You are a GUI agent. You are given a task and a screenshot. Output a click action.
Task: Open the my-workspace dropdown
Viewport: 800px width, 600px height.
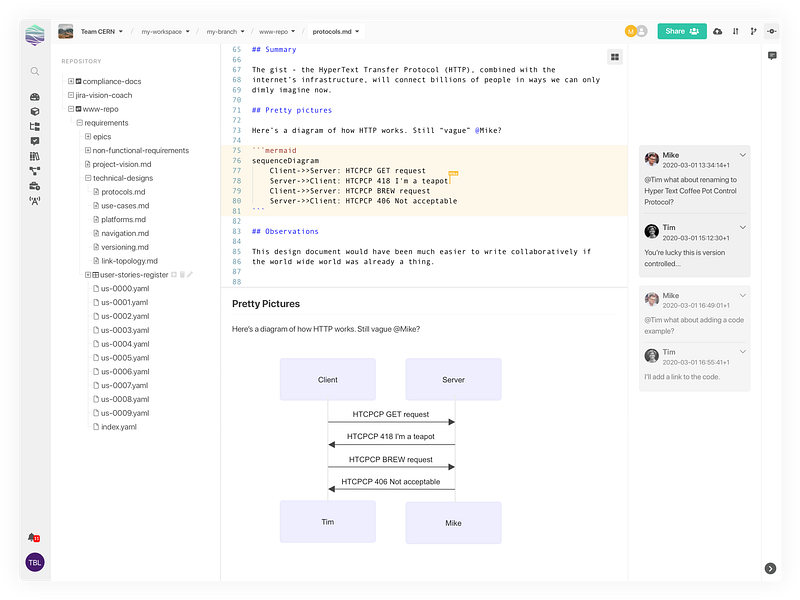(x=165, y=32)
